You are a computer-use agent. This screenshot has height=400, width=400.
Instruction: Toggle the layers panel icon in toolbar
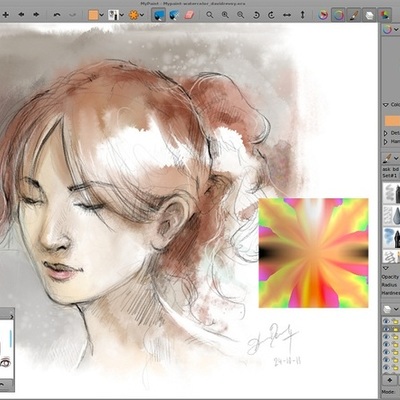(369, 15)
